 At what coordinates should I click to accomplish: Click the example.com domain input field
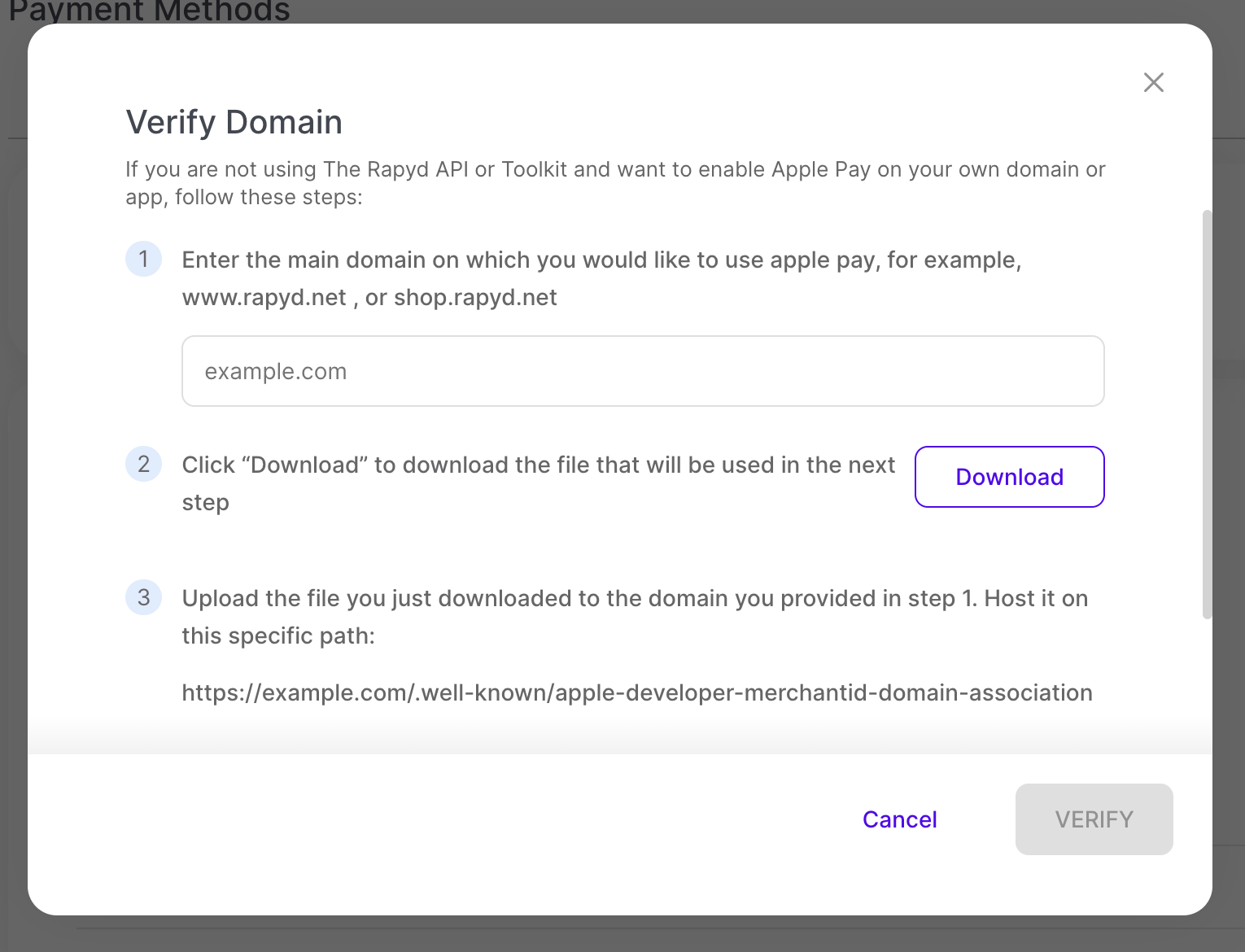tap(642, 371)
